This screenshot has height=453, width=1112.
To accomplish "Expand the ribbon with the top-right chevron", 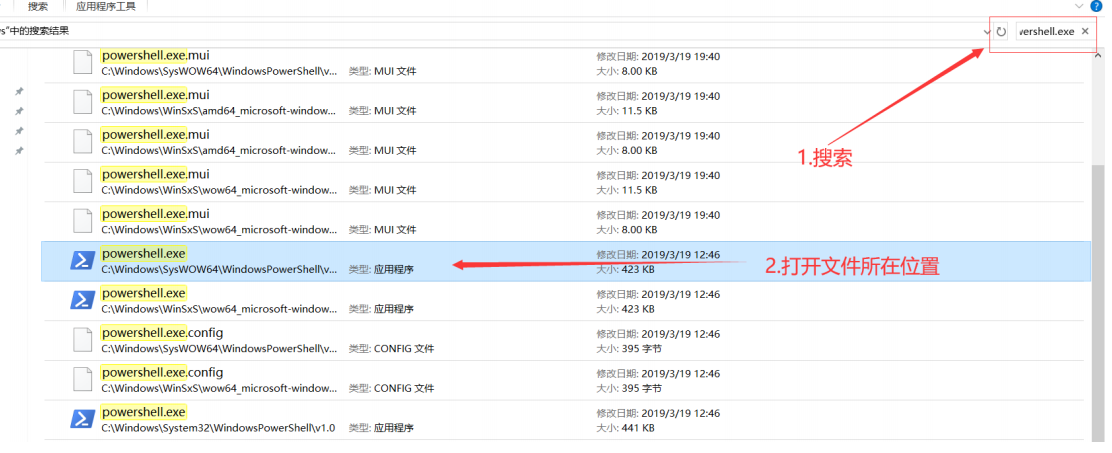I will point(1079,6).
